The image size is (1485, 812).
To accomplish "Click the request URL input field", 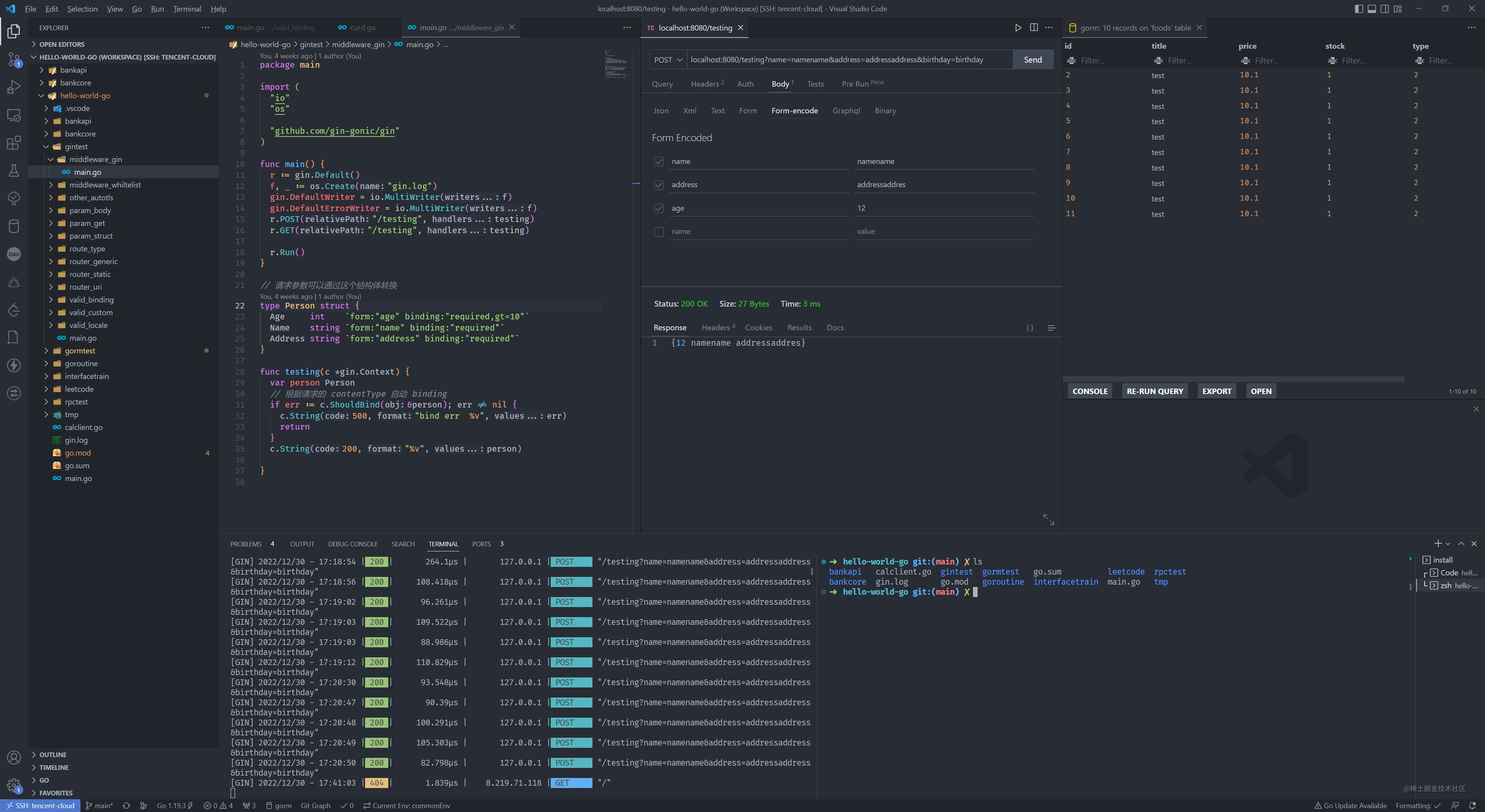I will click(x=847, y=60).
